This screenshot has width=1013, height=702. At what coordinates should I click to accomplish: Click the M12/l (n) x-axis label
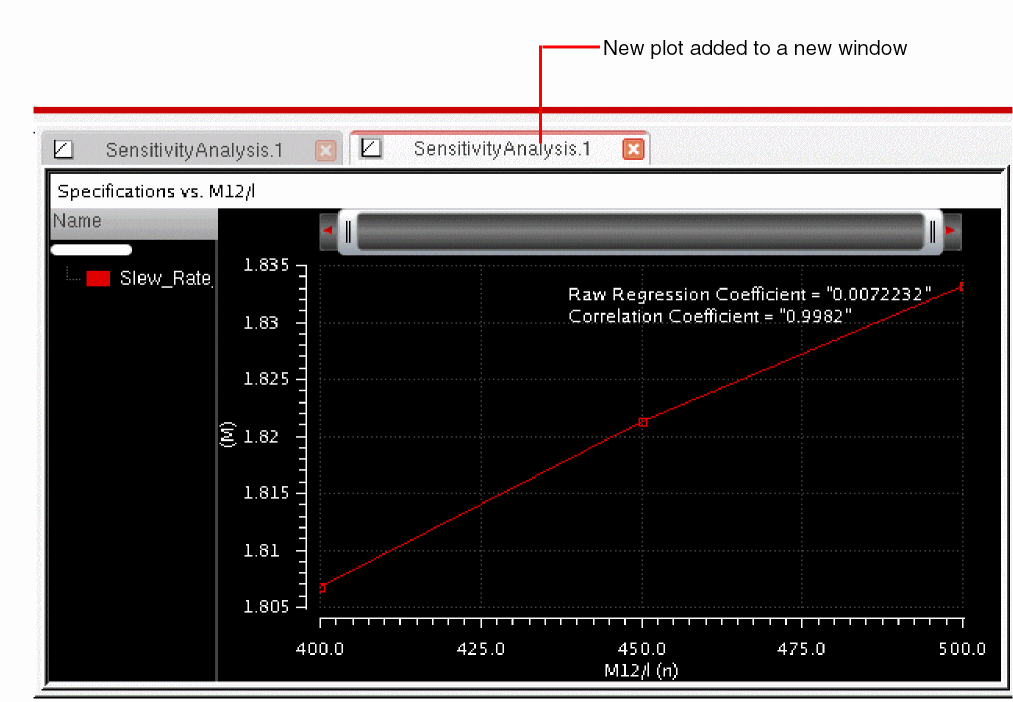tap(640, 671)
